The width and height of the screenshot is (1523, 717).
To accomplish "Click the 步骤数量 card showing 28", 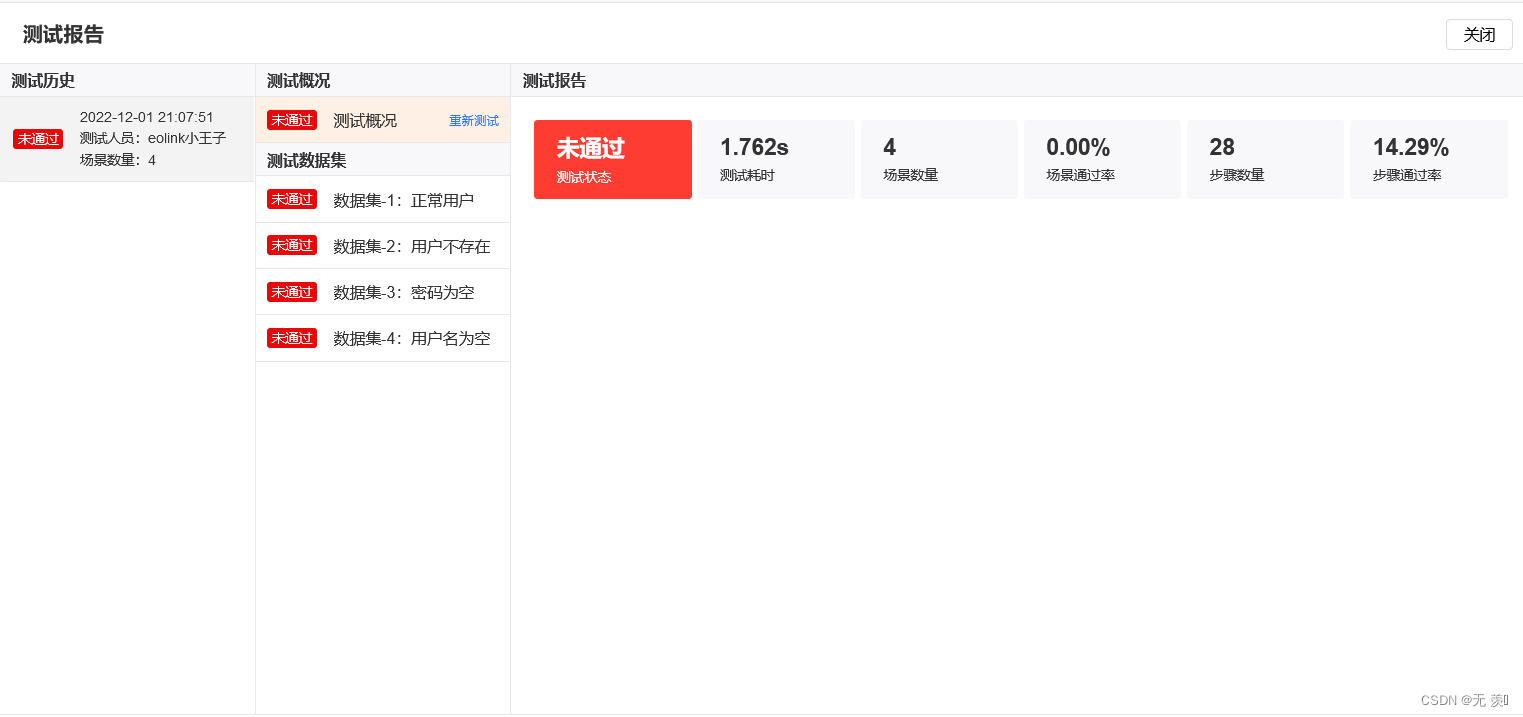I will [x=1265, y=159].
